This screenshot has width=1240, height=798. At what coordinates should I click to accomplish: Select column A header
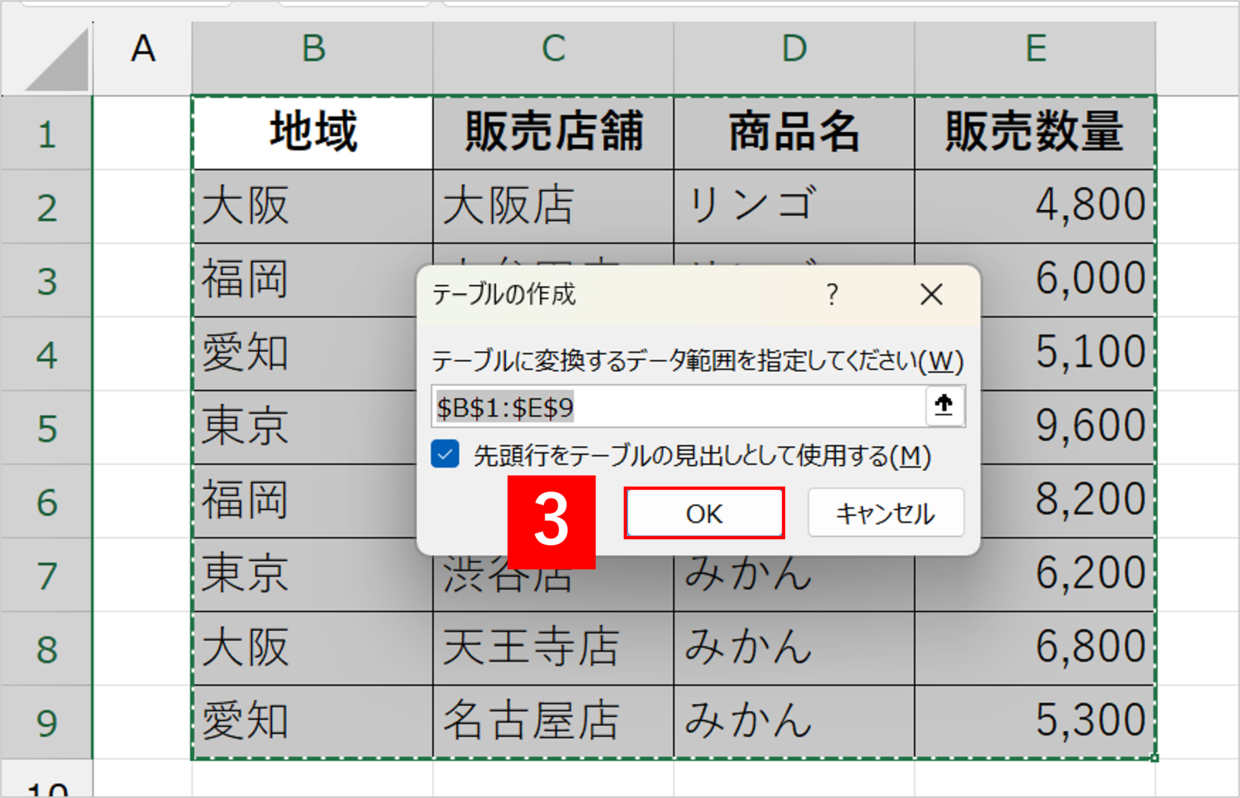coord(143,48)
